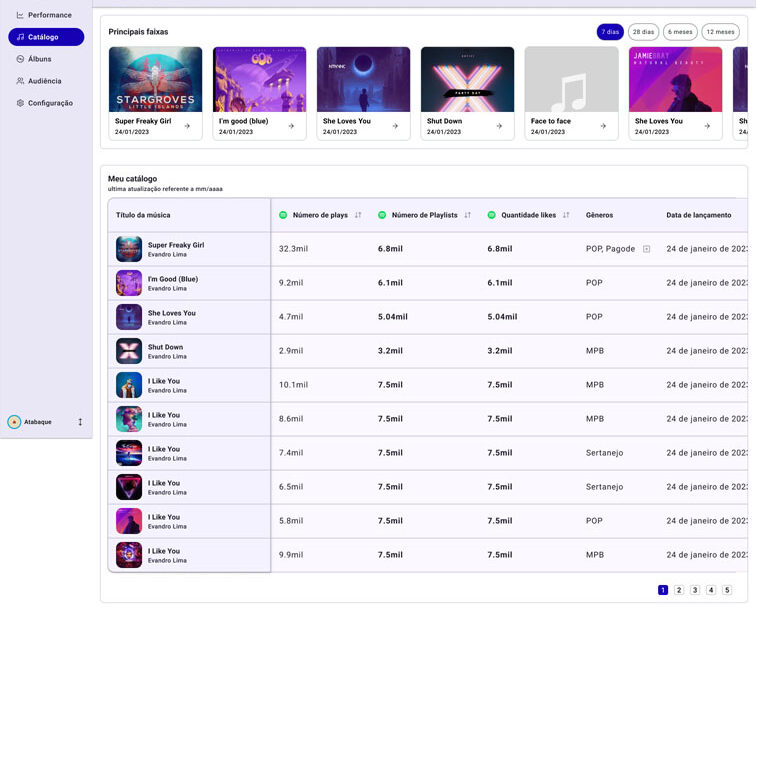Open Super Freaky Girl title in table
This screenshot has width=757, height=757.
point(176,245)
